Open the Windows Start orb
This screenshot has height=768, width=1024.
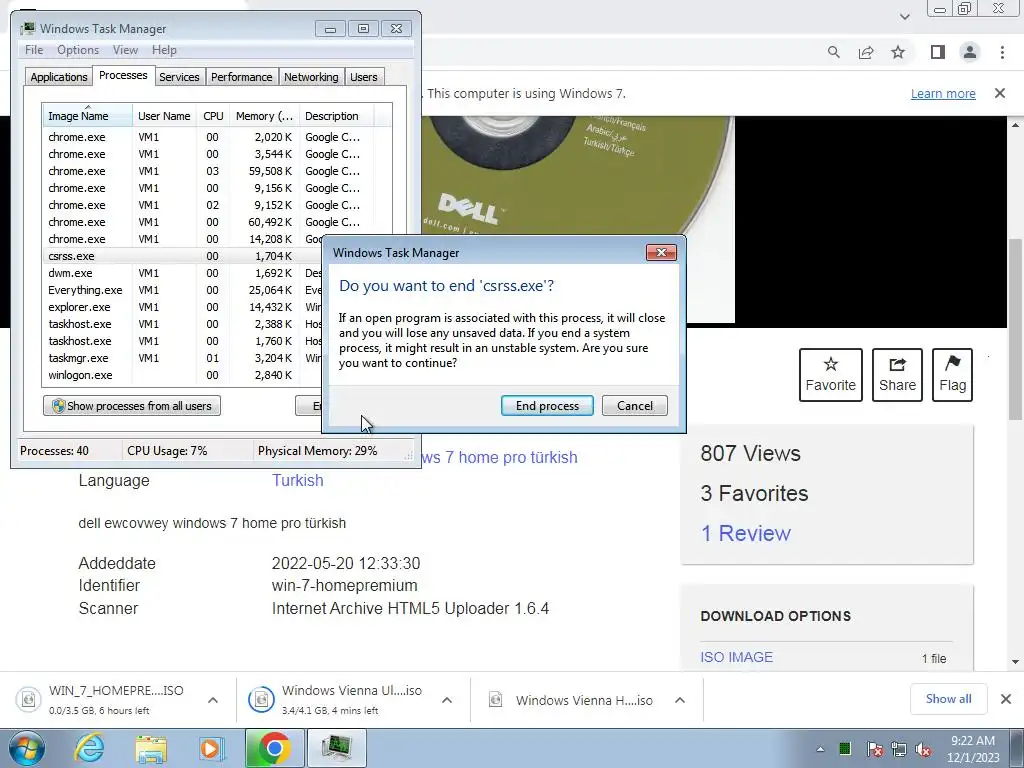coord(26,748)
